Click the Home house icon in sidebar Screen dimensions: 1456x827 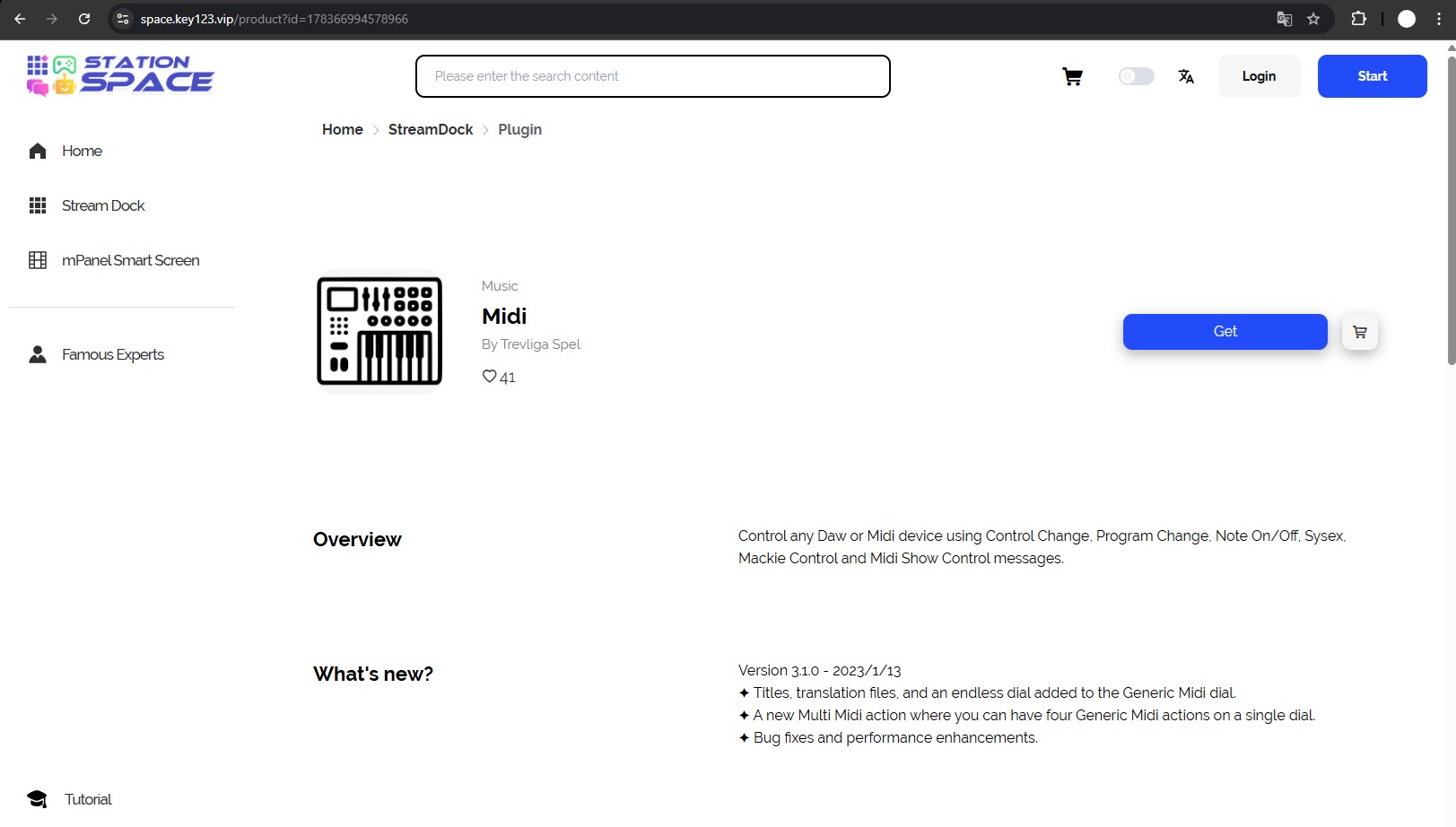[38, 151]
